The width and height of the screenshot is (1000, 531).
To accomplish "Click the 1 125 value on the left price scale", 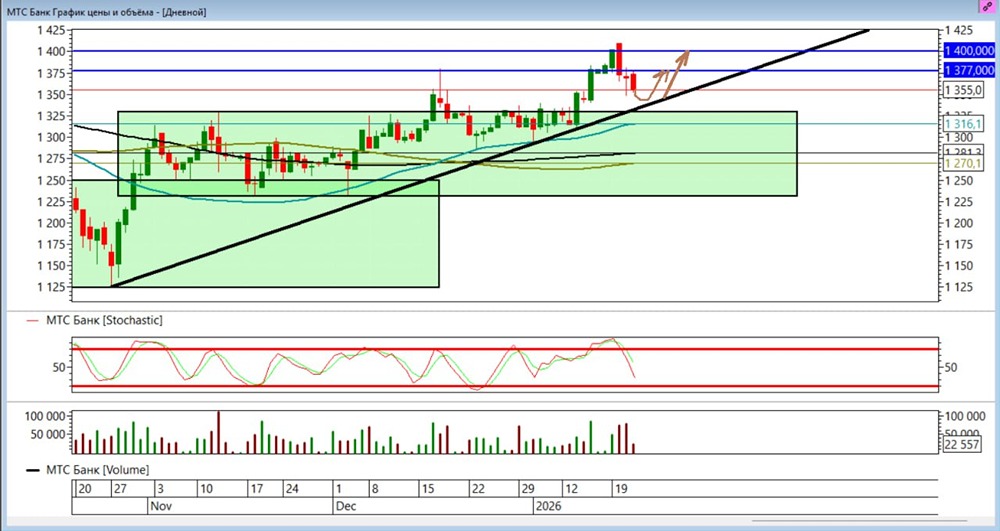I will pyautogui.click(x=54, y=287).
